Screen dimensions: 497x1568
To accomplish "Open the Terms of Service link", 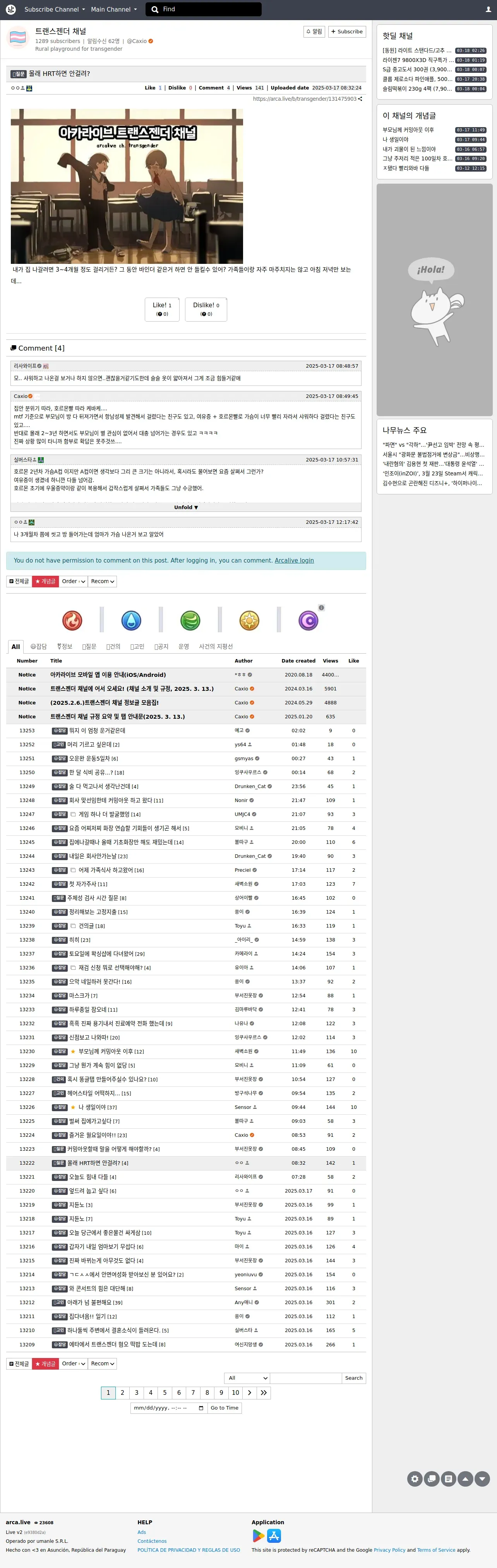I will tap(435, 1550).
